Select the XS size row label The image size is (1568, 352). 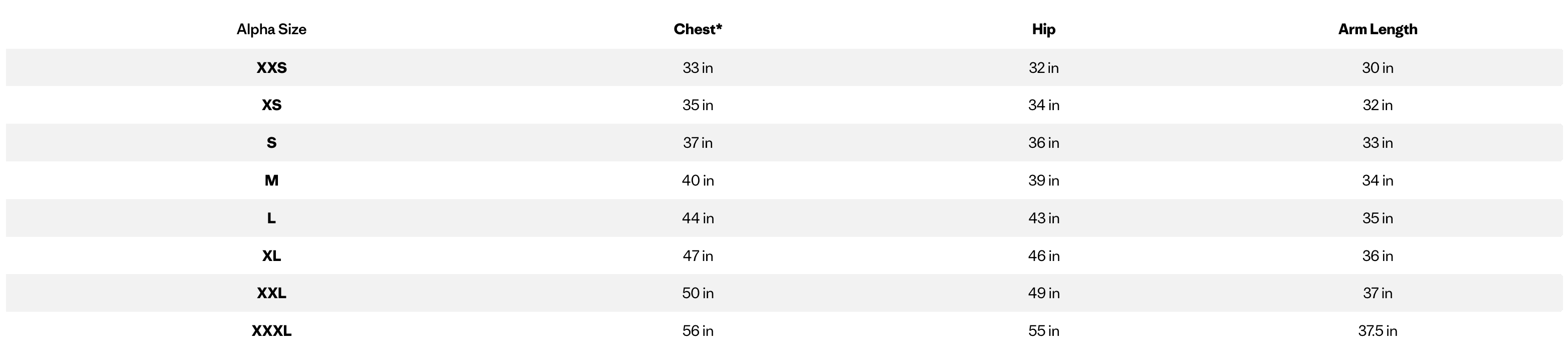(x=271, y=106)
